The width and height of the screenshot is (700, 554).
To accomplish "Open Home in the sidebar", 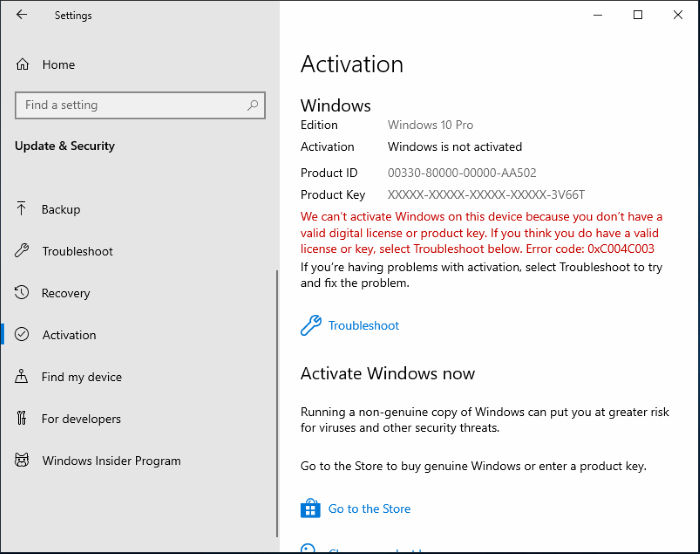I will coord(58,65).
